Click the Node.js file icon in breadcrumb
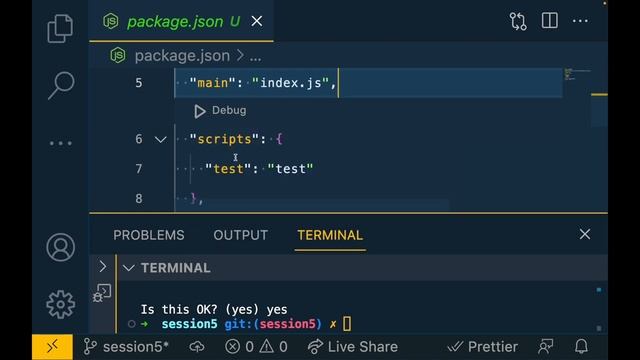Viewport: 640px width, 360px height. click(x=118, y=55)
